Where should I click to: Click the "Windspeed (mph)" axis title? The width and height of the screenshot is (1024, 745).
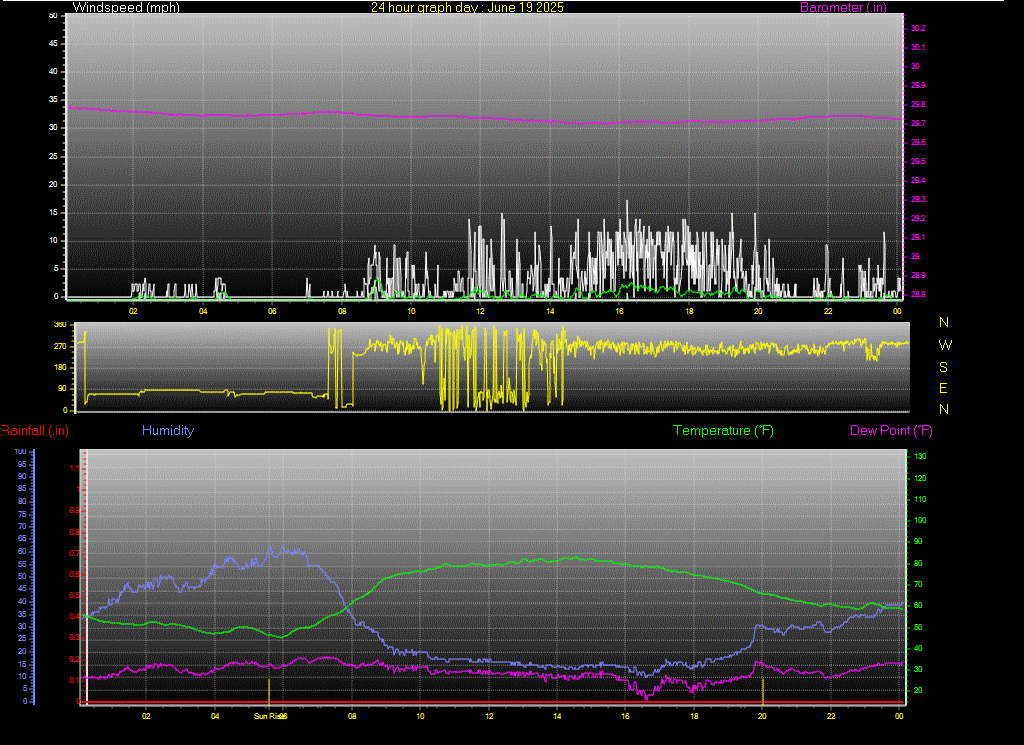coord(126,7)
